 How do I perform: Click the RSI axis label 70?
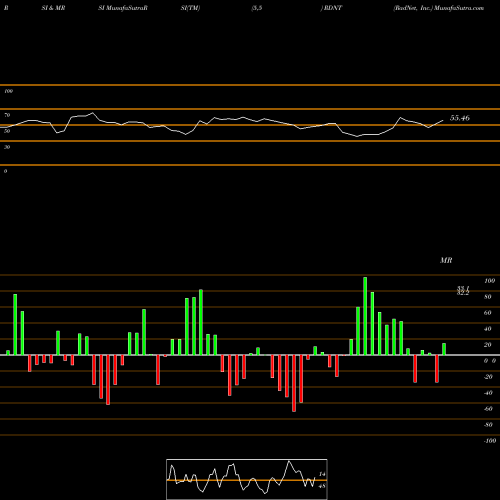[7, 115]
